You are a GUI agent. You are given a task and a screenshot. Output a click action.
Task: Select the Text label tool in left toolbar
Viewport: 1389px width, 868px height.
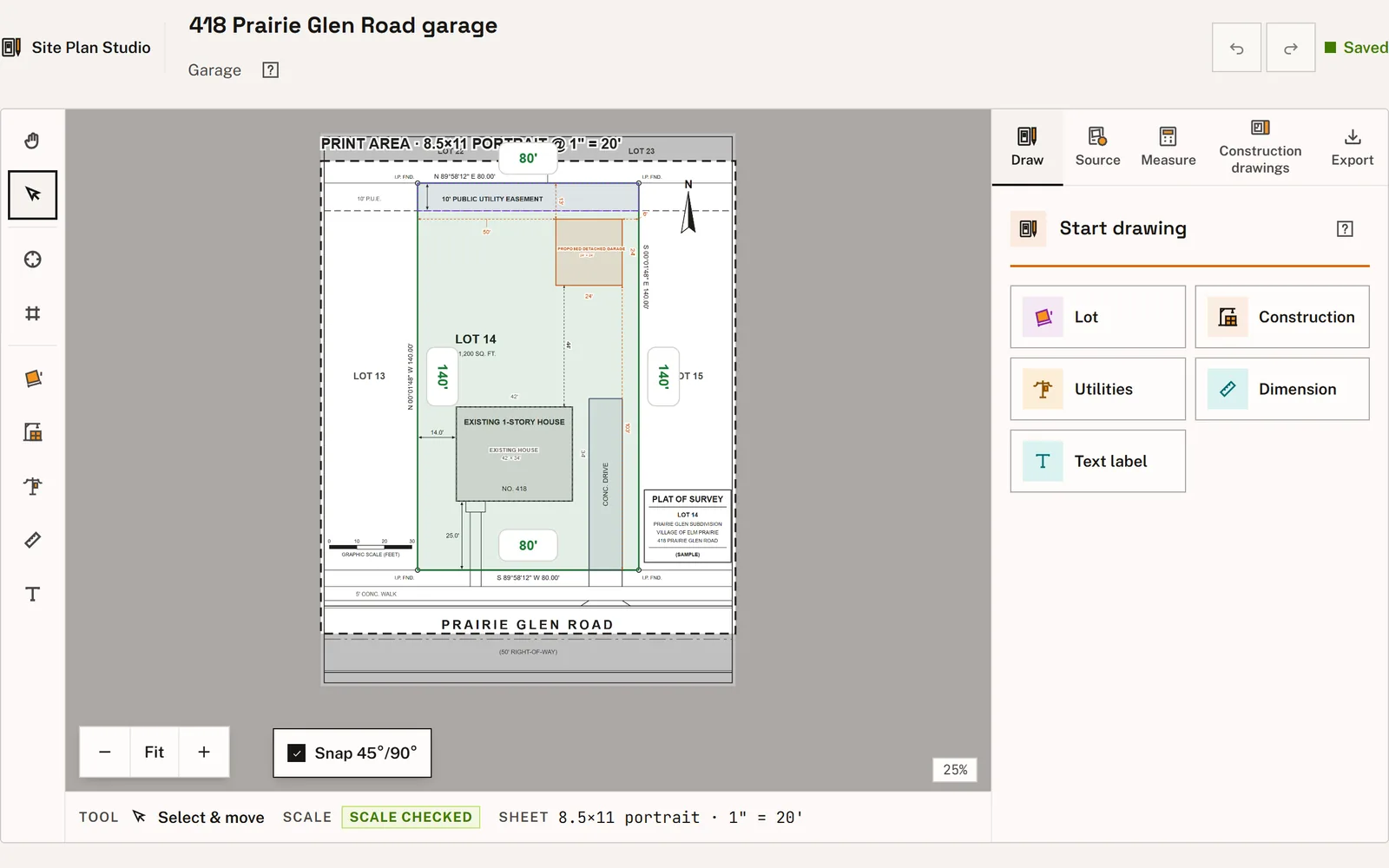[33, 594]
